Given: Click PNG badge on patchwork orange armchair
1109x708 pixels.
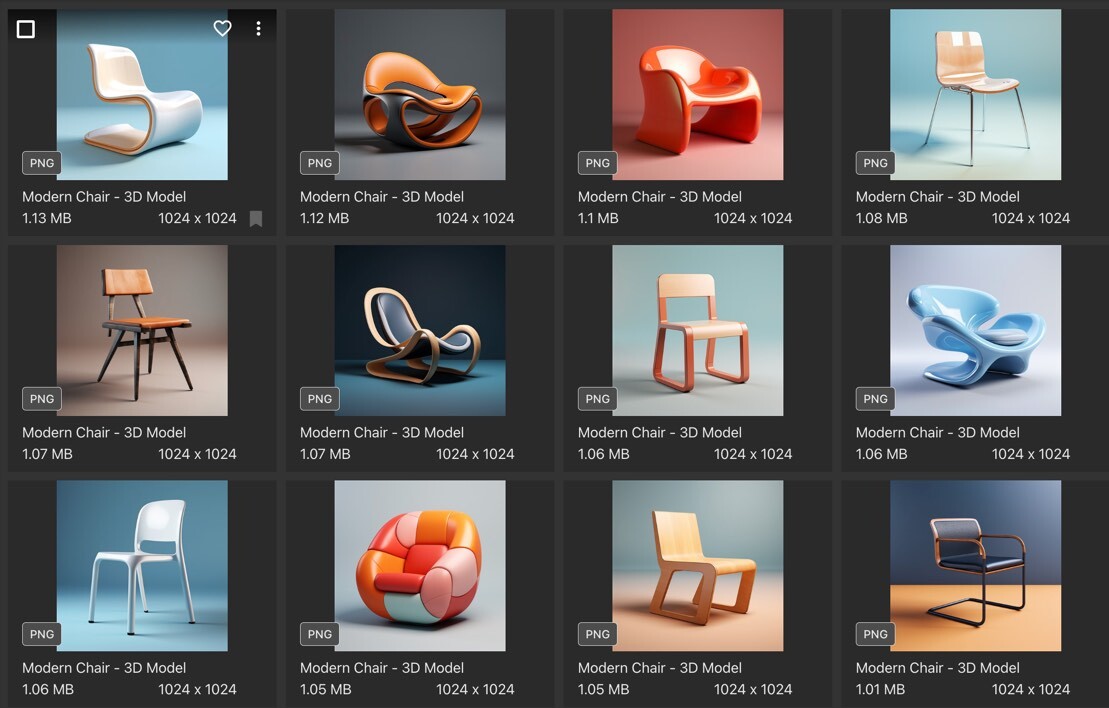Looking at the screenshot, I should (x=320, y=634).
